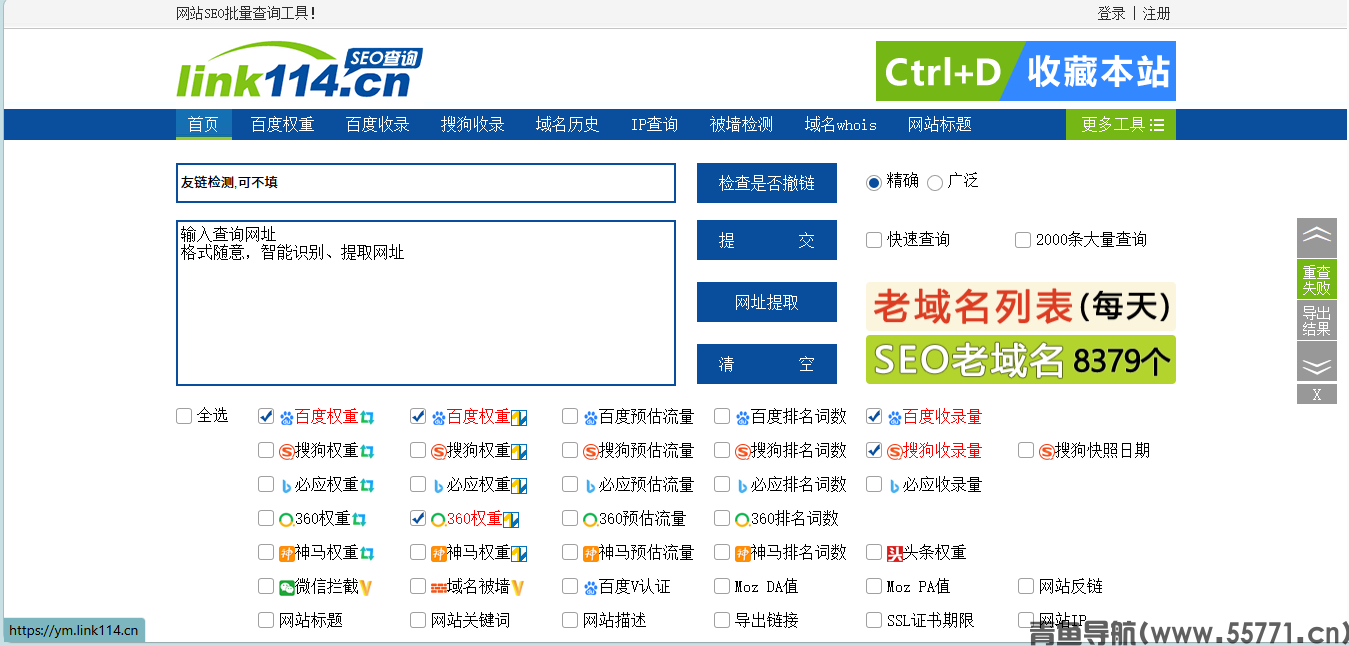Check the 网站关键词 checkbox
The height and width of the screenshot is (646, 1349).
418,620
